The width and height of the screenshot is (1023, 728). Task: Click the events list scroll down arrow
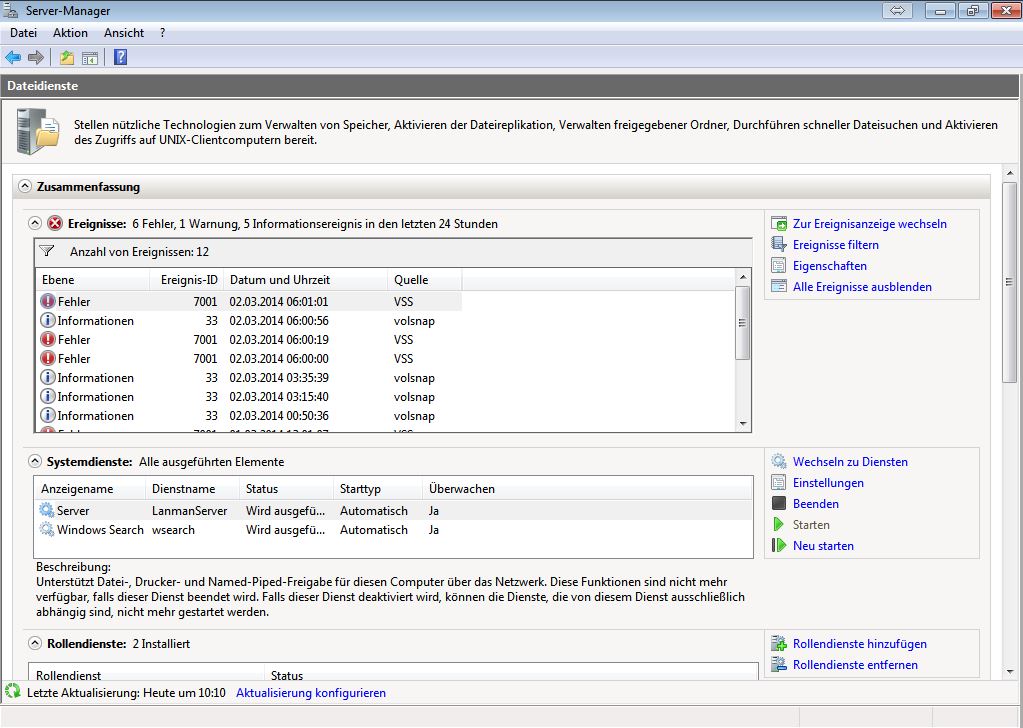pyautogui.click(x=742, y=424)
